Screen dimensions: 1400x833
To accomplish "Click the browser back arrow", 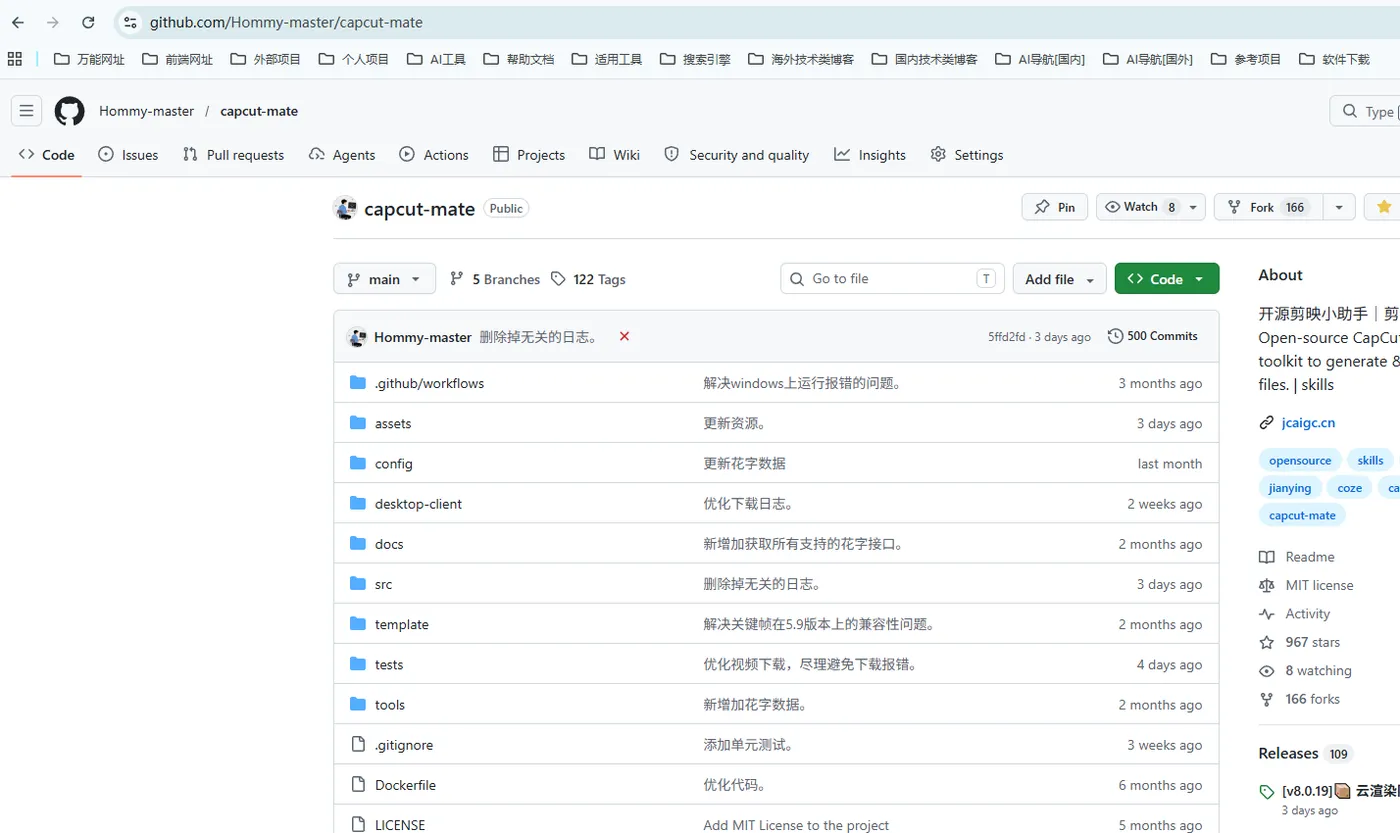I will [x=18, y=22].
